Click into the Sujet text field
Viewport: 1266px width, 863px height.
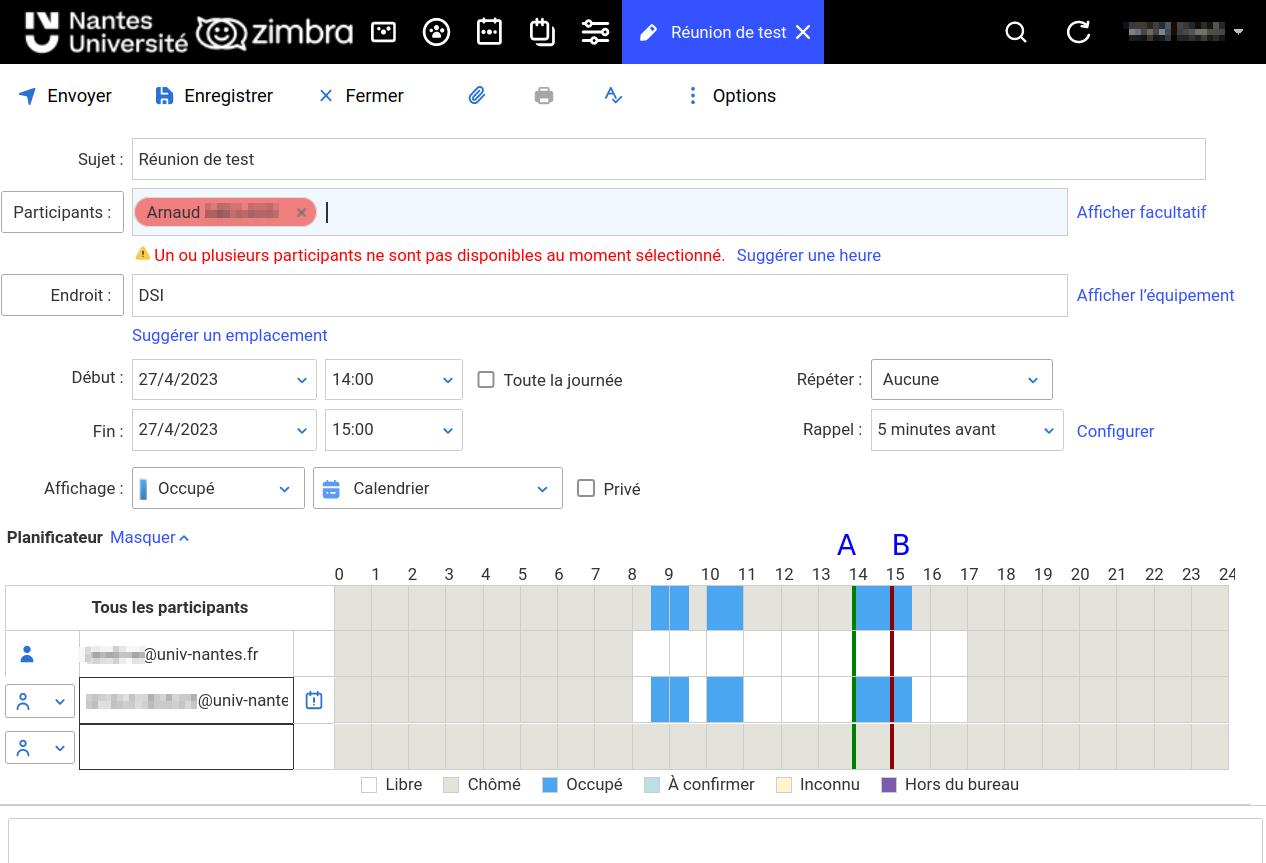pos(668,159)
